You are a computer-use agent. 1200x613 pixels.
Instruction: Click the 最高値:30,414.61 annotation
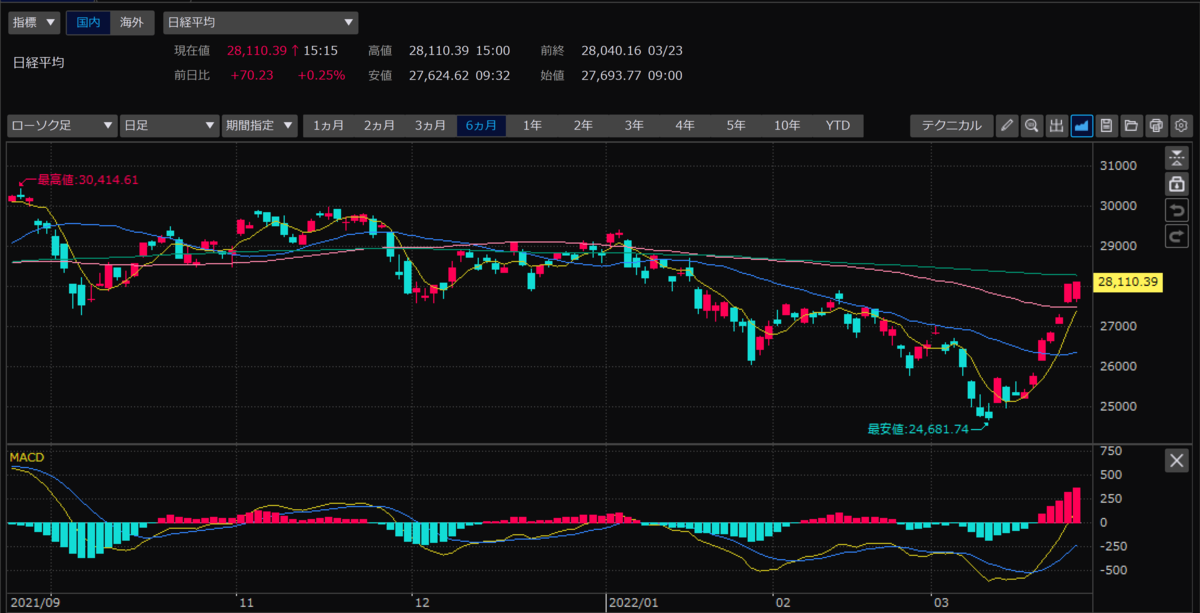click(87, 180)
